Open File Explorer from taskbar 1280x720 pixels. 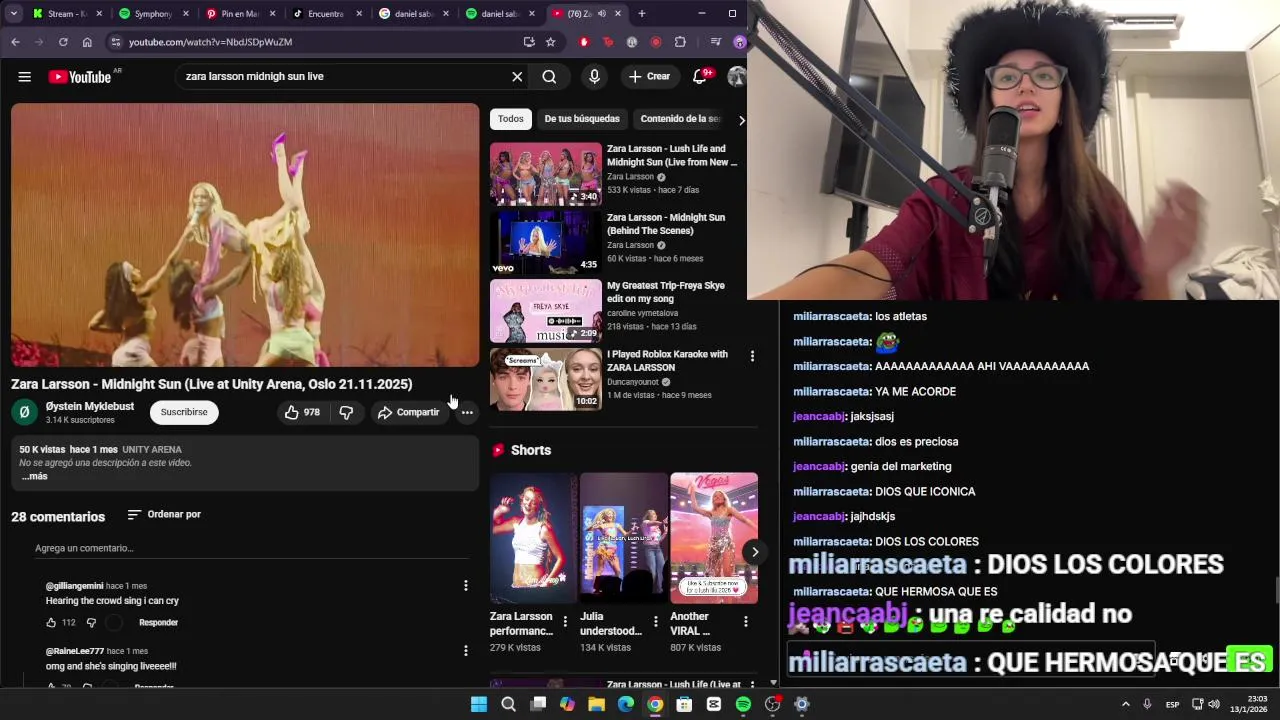point(596,704)
